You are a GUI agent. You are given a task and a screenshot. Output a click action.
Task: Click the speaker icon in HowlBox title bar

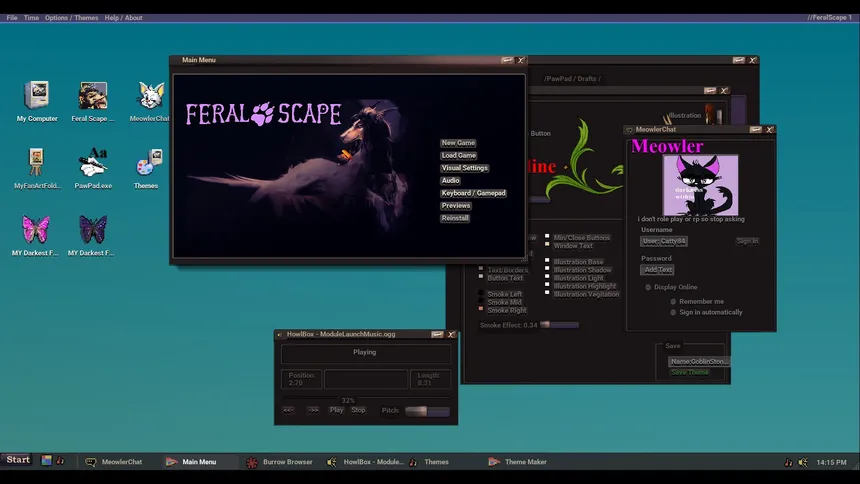pos(279,335)
